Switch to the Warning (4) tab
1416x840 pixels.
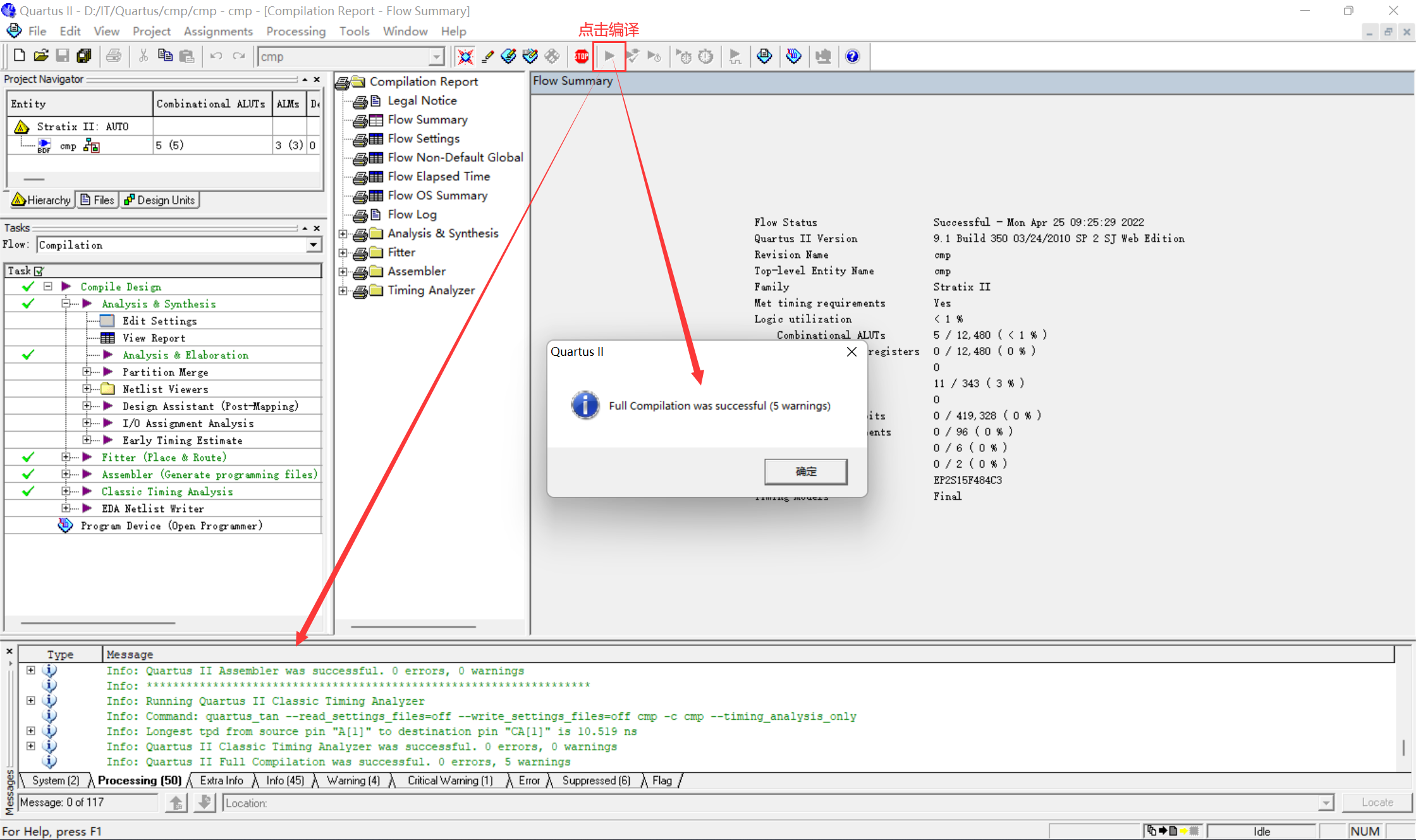353,781
